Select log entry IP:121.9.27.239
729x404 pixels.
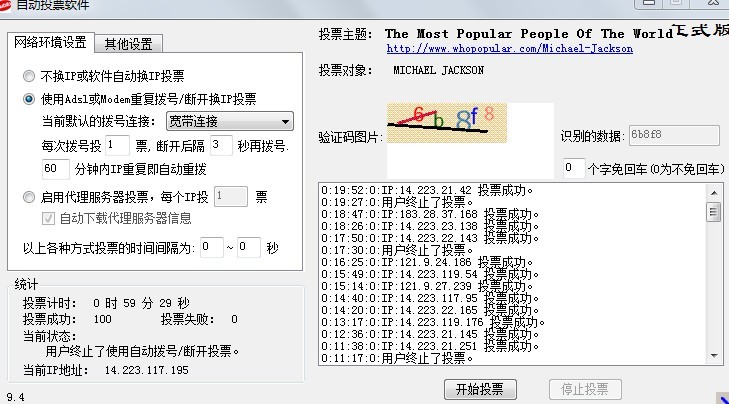(427, 286)
